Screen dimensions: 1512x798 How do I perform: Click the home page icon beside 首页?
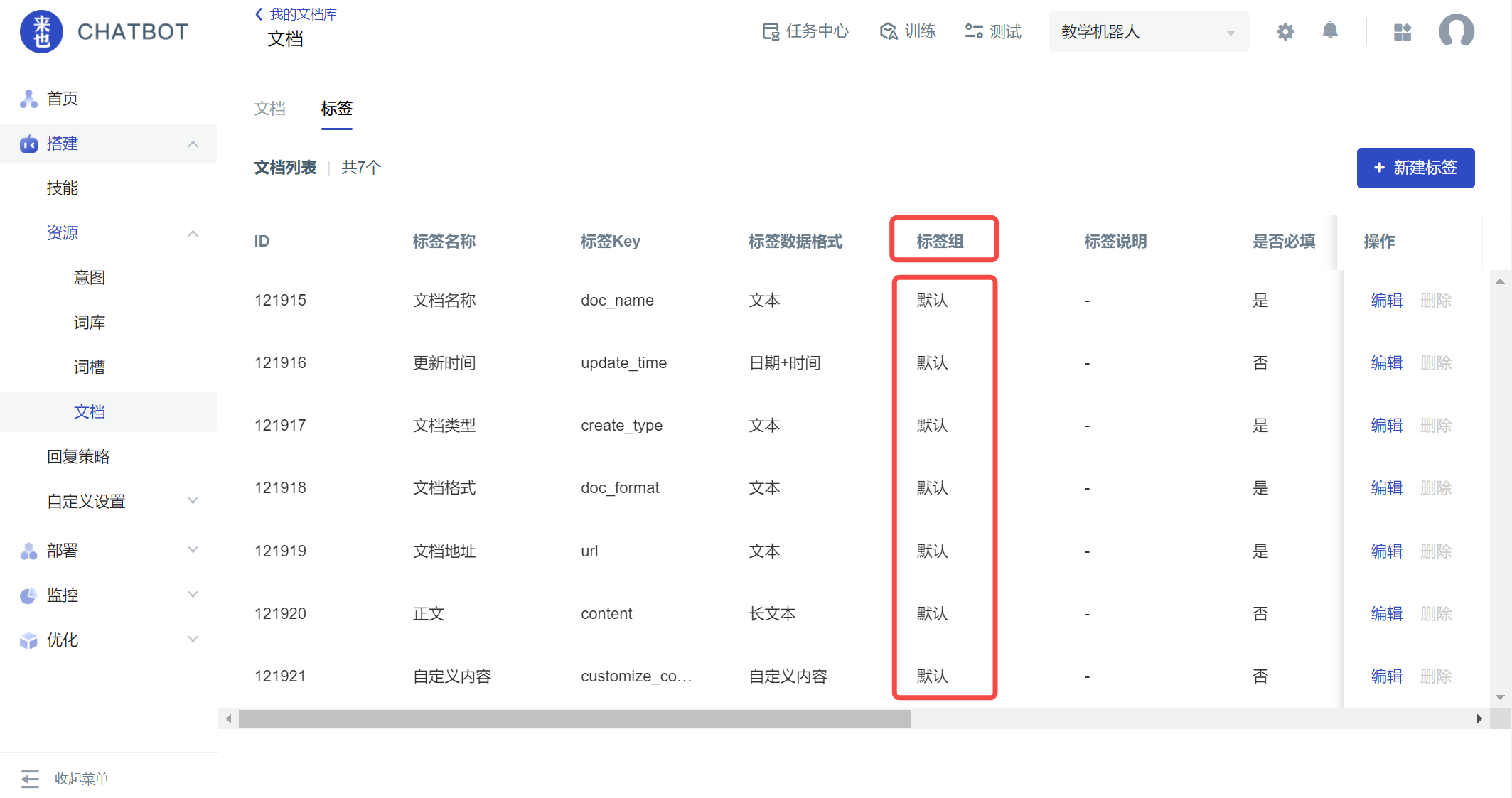point(28,99)
